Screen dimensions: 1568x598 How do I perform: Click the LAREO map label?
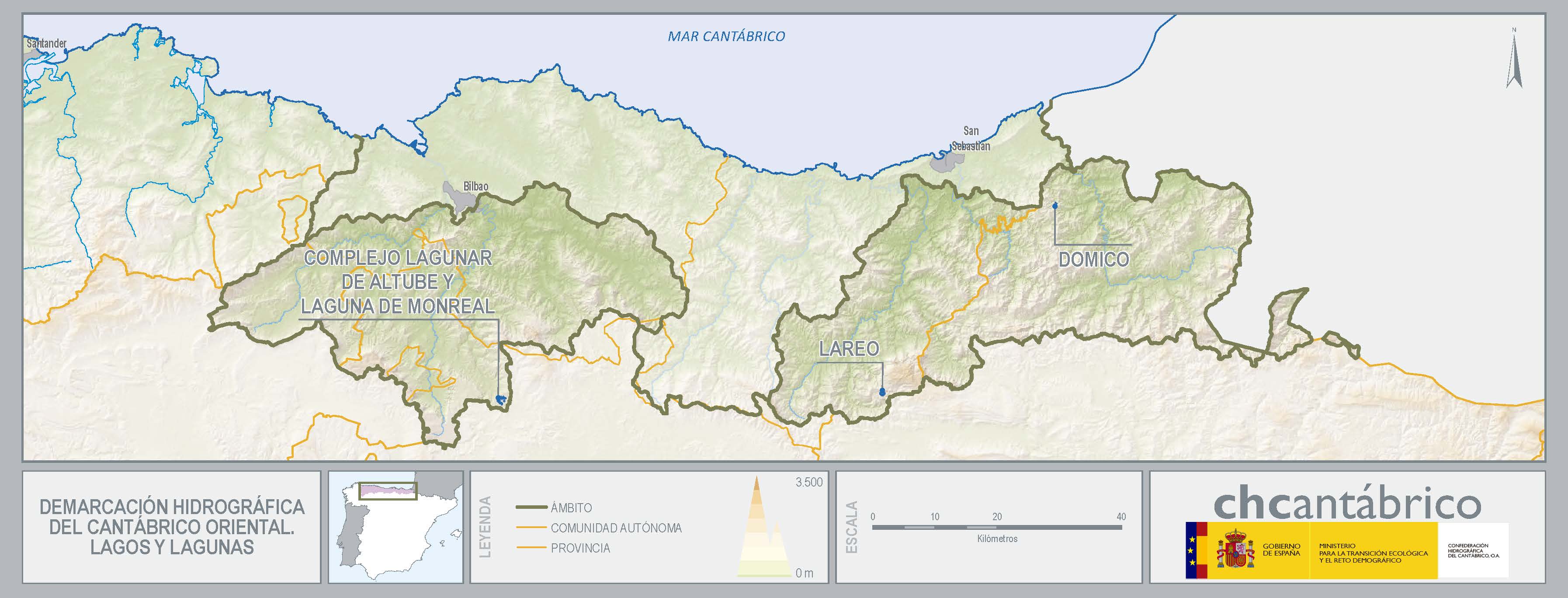(849, 349)
